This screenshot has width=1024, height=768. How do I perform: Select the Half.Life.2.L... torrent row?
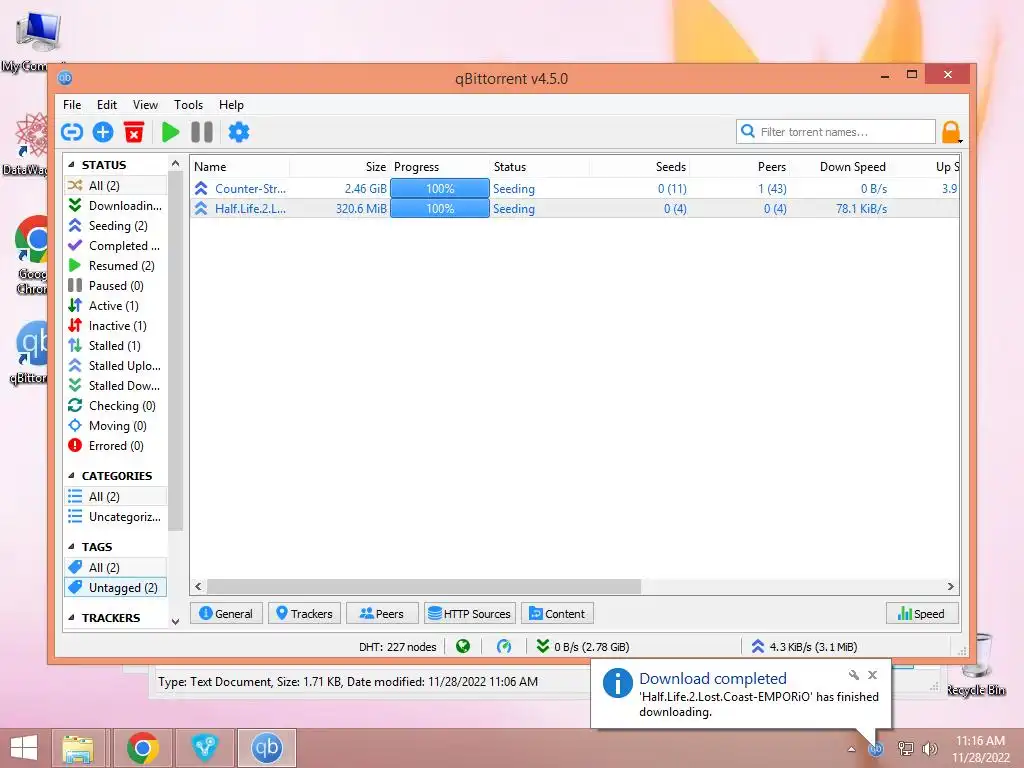[575, 209]
